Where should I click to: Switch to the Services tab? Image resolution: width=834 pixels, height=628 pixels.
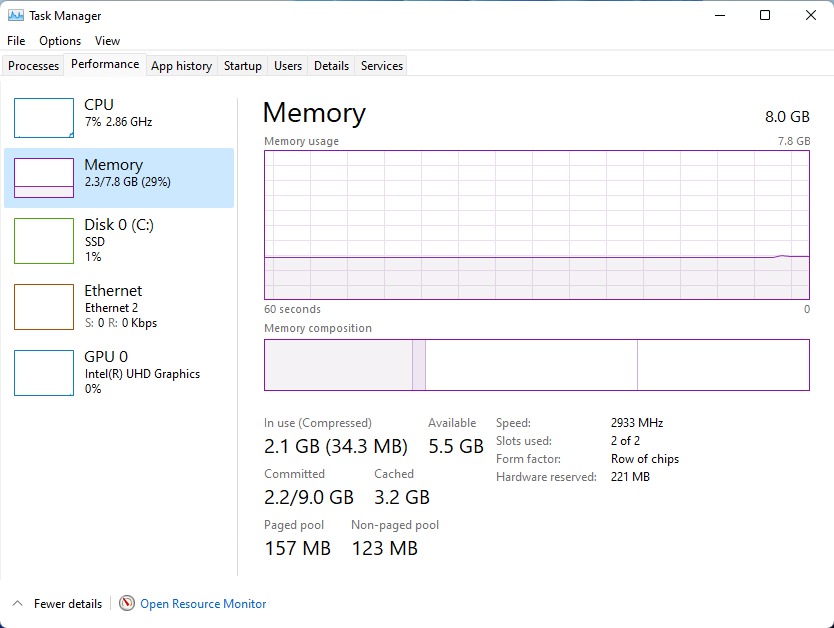click(x=382, y=66)
